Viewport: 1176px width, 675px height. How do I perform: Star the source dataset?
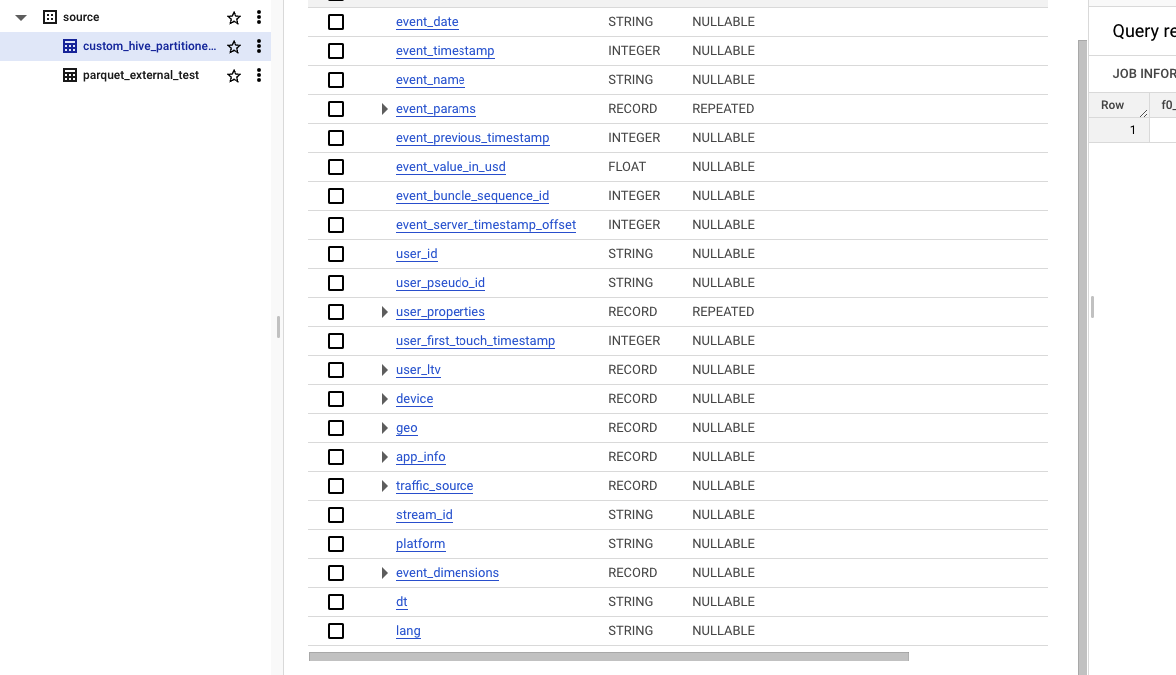(x=234, y=18)
